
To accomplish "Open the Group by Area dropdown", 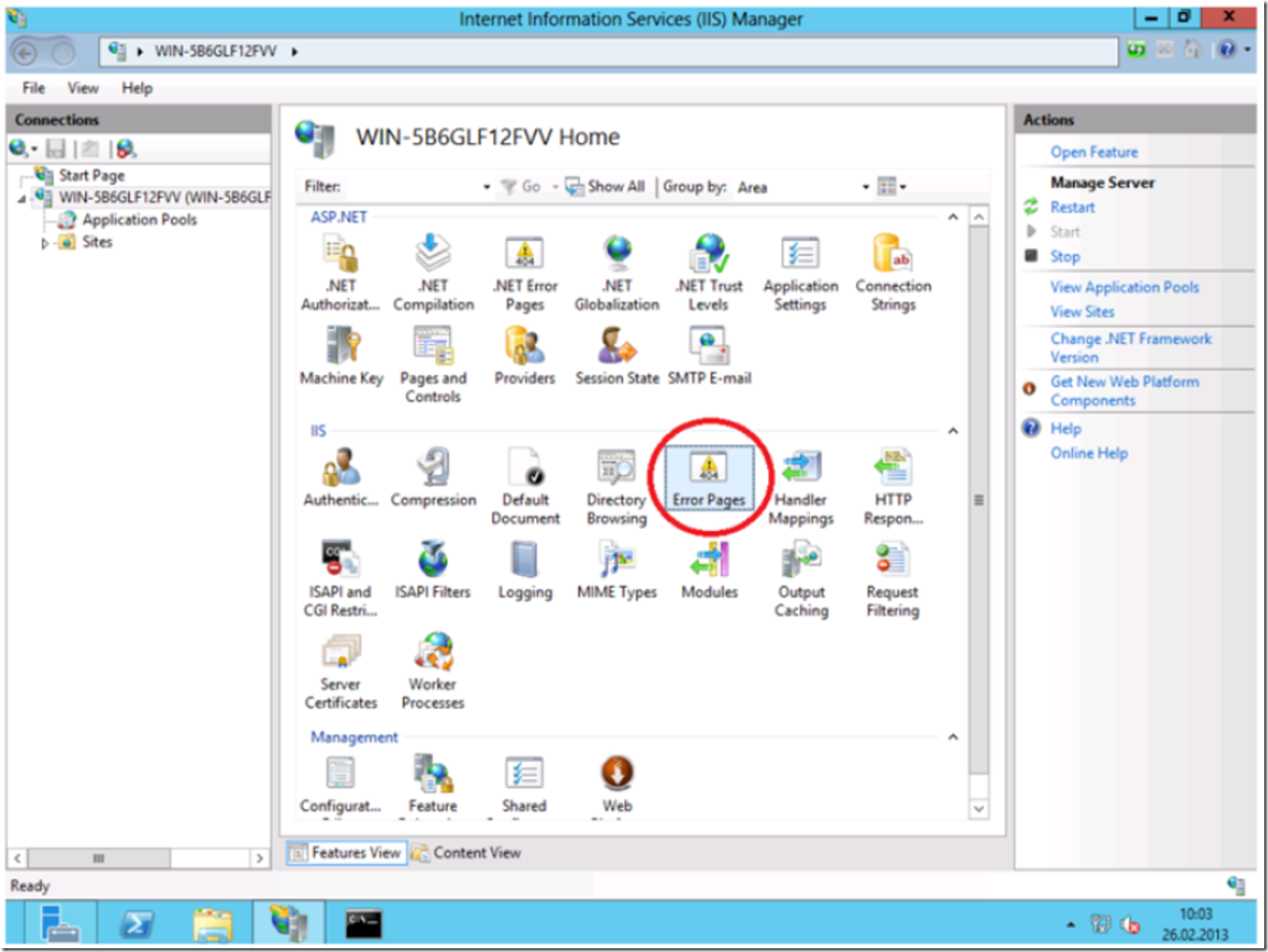I will [866, 187].
